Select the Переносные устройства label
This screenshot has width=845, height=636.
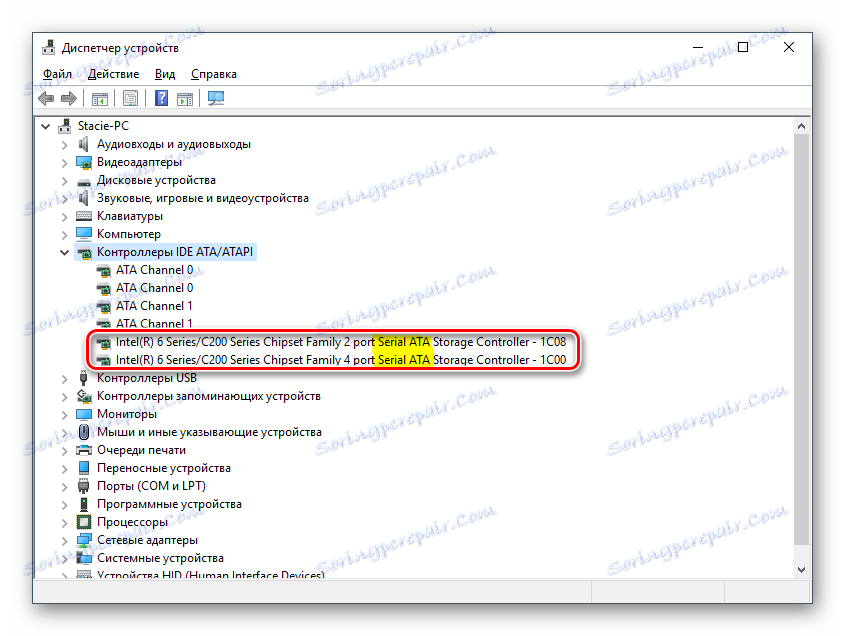(x=164, y=468)
